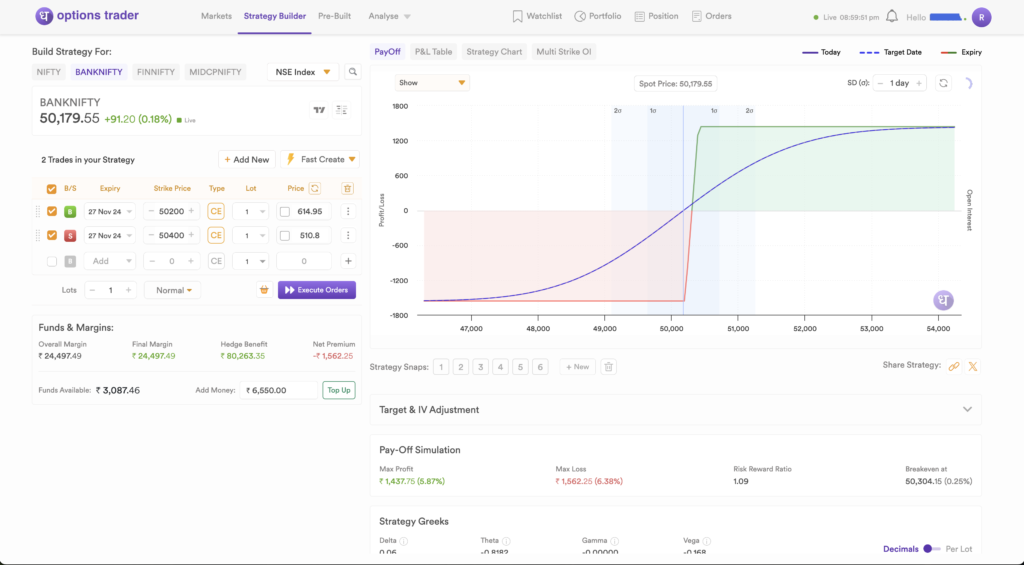The image size is (1024, 565).
Task: Click the Top Up button
Action: coord(339,390)
